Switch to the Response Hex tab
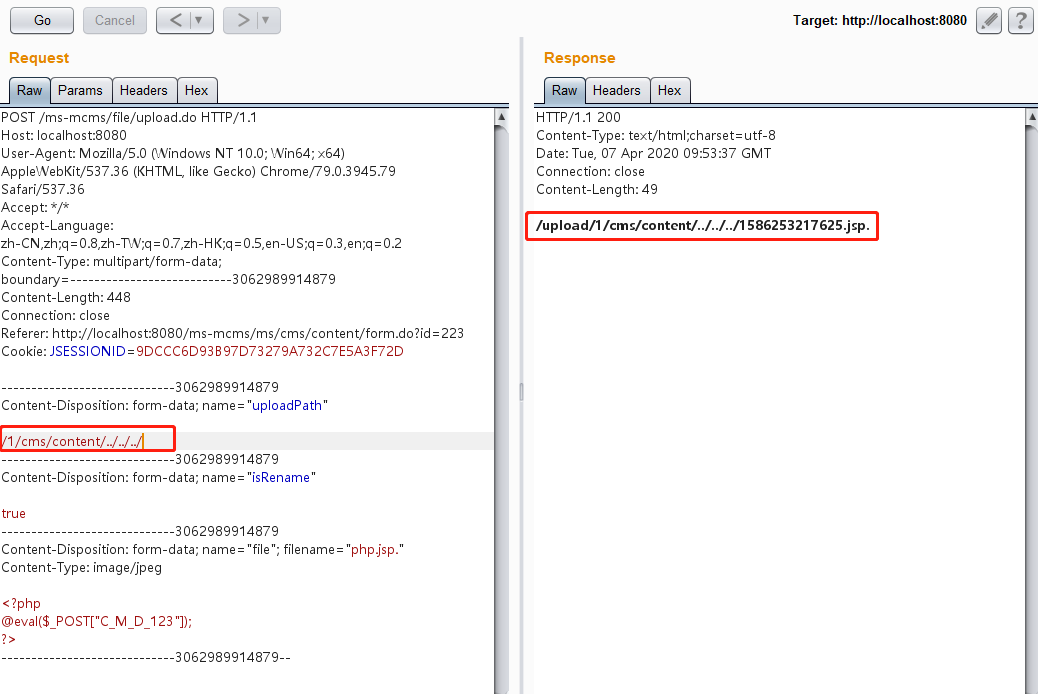Image resolution: width=1038 pixels, height=694 pixels. [669, 91]
